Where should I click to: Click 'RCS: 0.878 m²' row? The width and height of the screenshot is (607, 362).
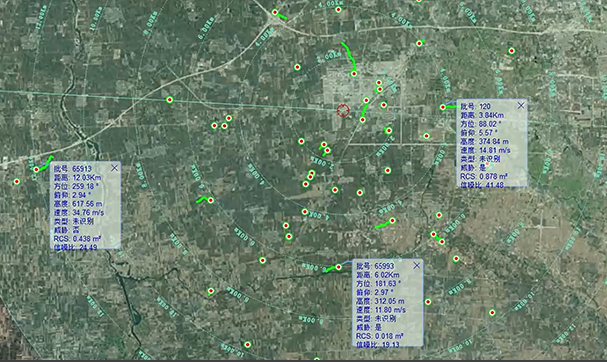coord(484,176)
